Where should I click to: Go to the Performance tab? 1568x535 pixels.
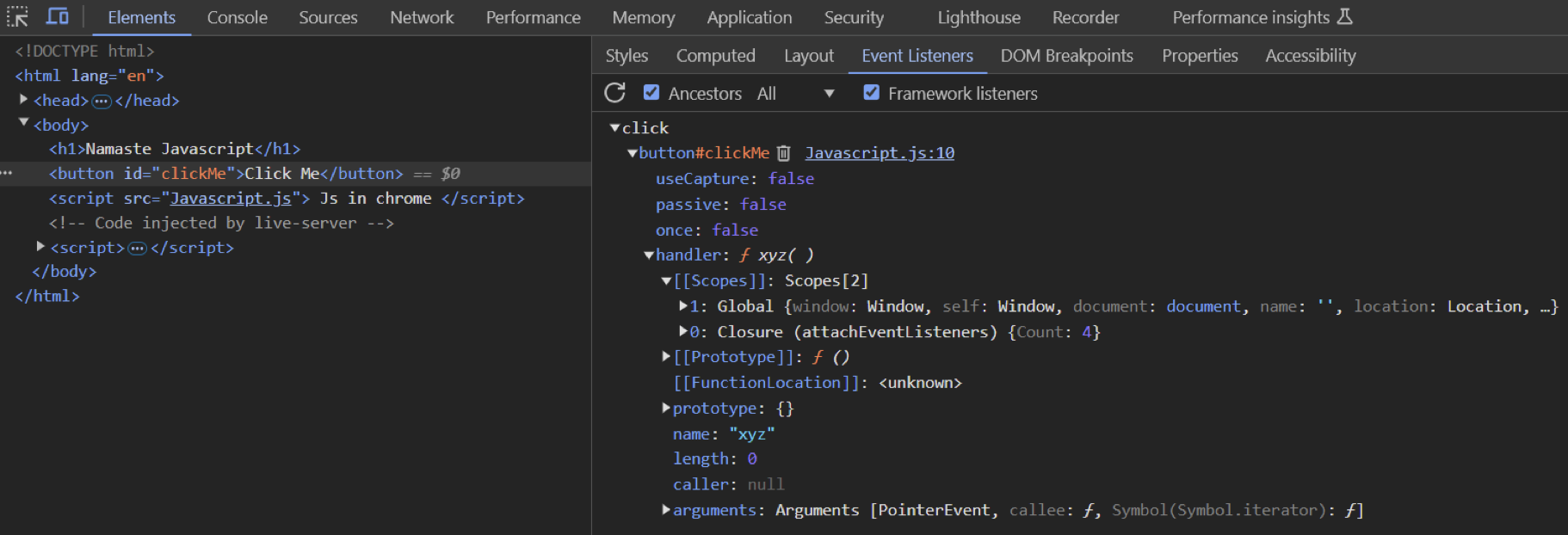click(533, 17)
